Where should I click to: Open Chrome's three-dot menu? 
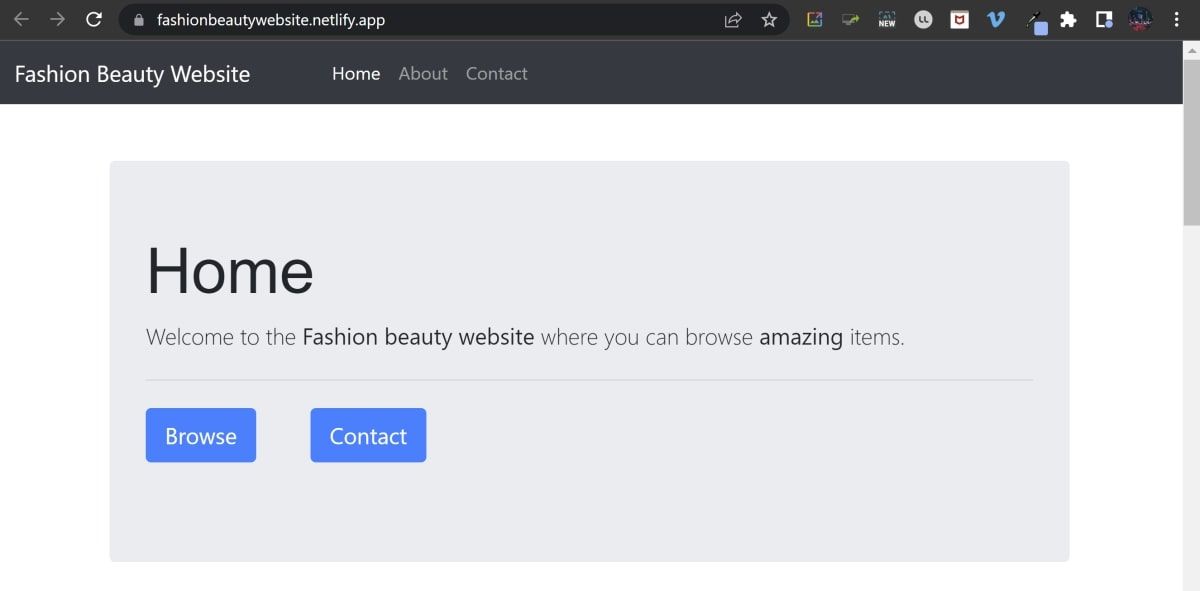[x=1176, y=19]
